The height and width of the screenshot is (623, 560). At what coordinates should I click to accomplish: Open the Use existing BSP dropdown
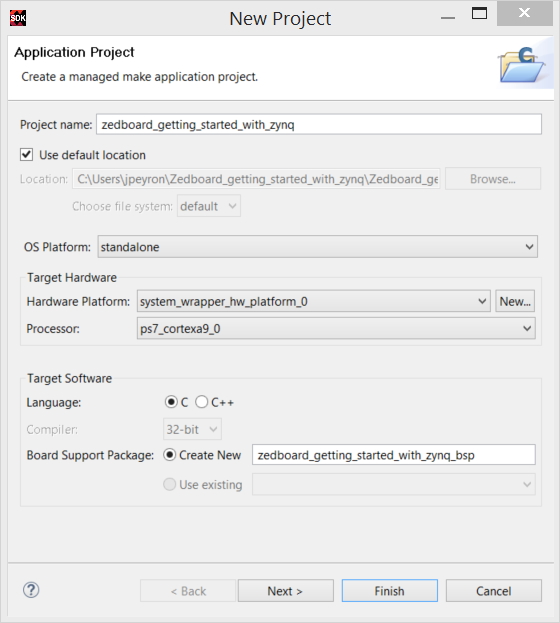point(394,484)
